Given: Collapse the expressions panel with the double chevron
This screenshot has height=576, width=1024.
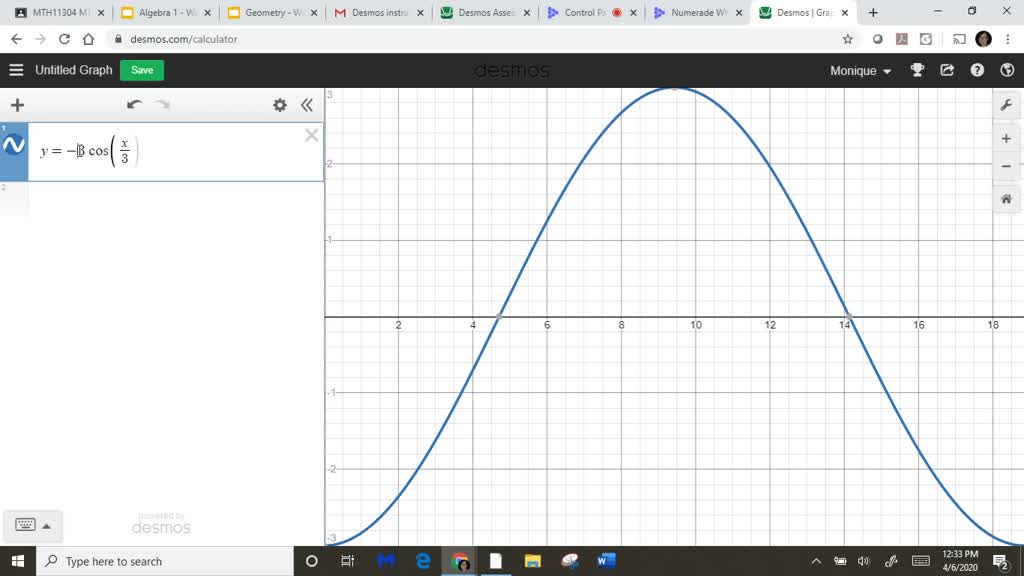Looking at the screenshot, I should (x=307, y=104).
